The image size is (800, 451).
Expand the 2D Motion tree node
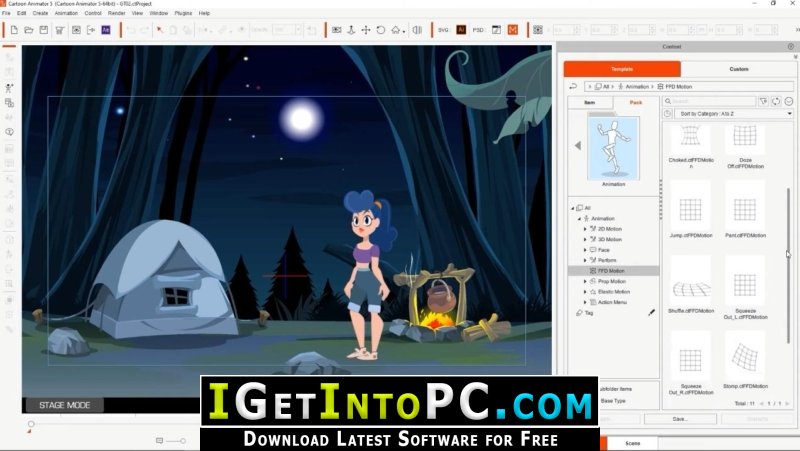click(585, 229)
